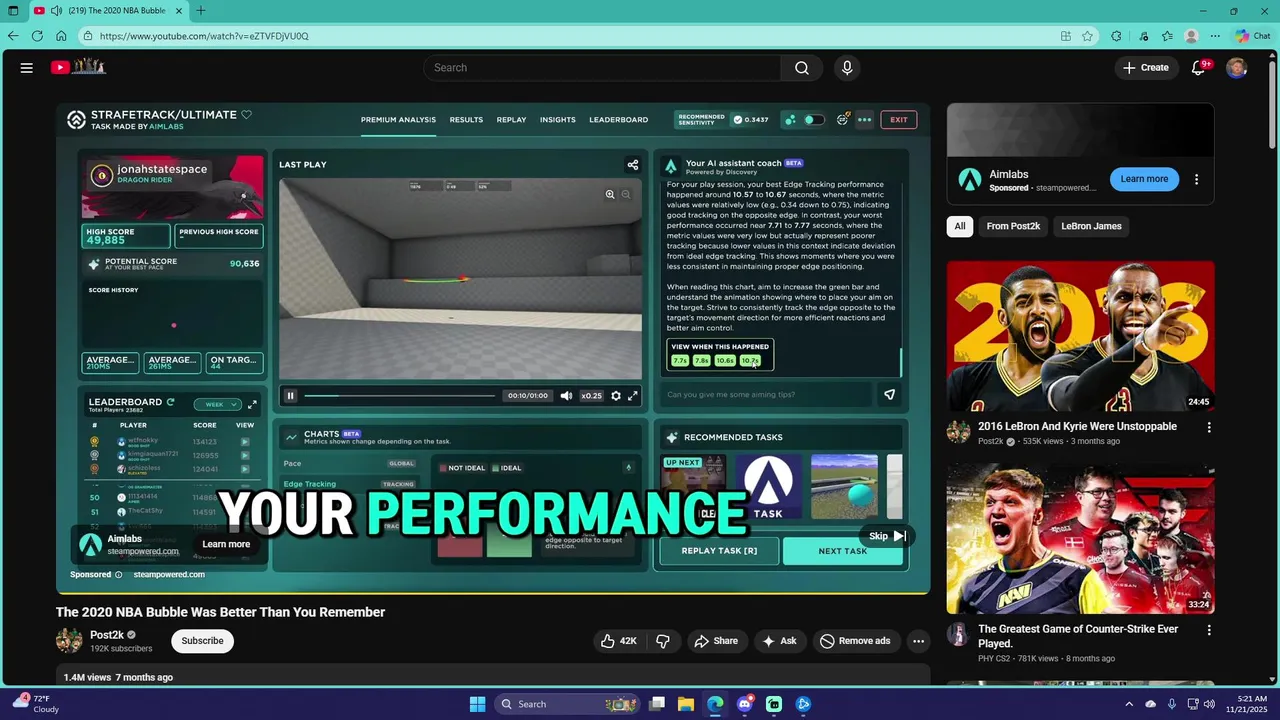
Task: Open the YouTube guide hamburger menu
Action: point(27,68)
